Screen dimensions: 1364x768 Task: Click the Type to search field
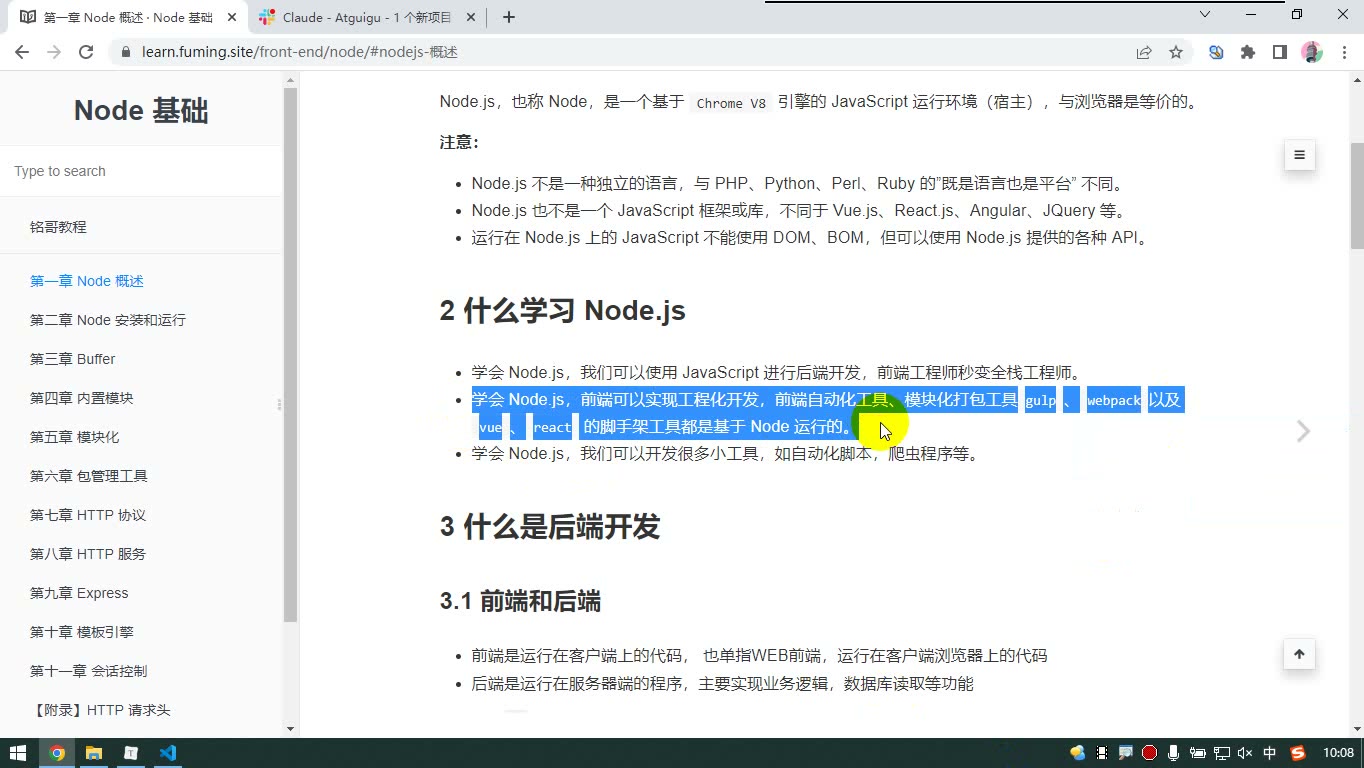click(x=141, y=171)
